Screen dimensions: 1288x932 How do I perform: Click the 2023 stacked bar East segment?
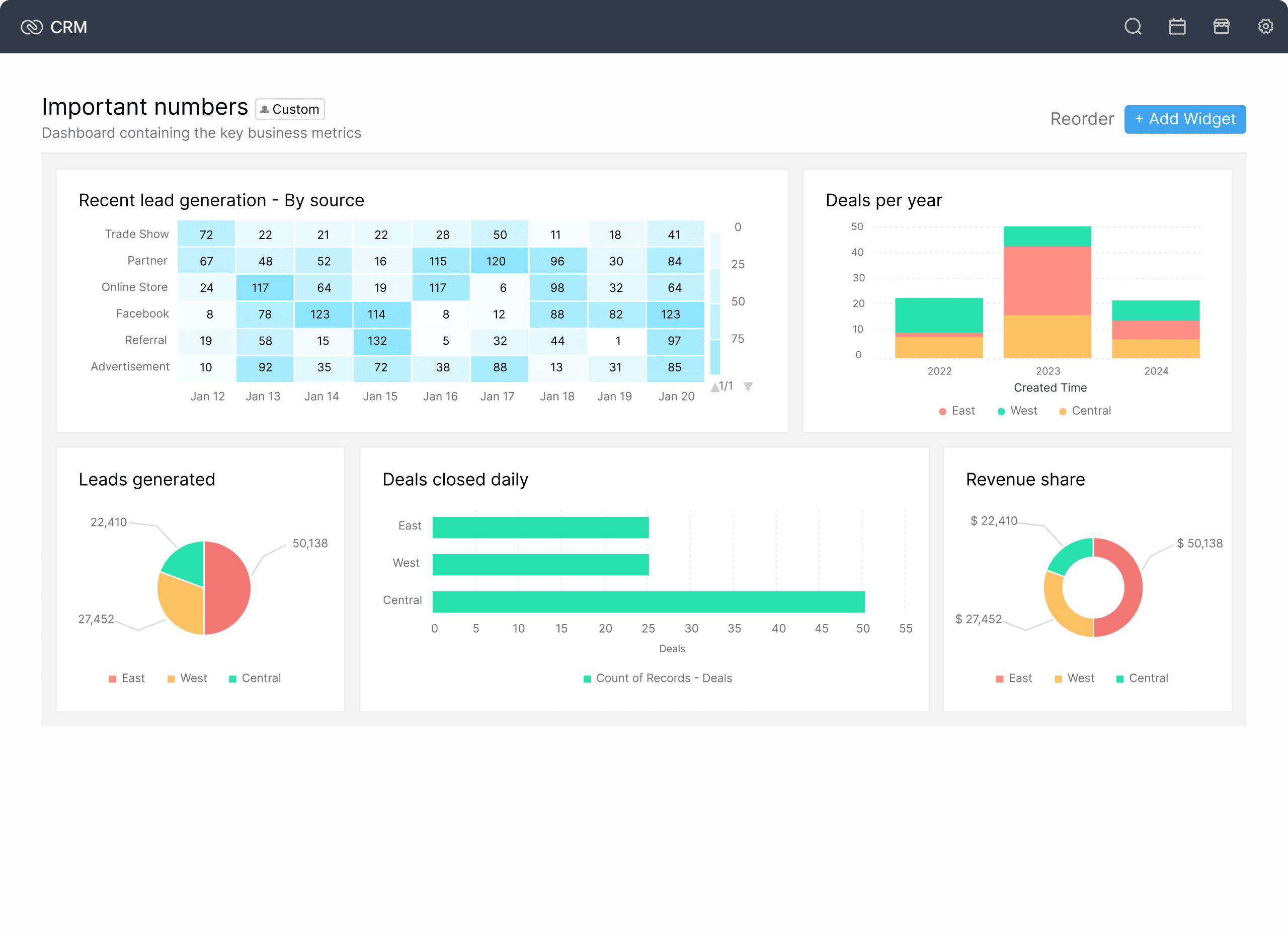[x=1047, y=281]
